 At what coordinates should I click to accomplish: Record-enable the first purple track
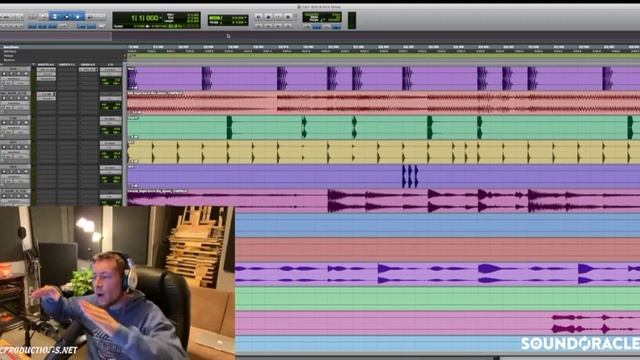[x=4, y=74]
